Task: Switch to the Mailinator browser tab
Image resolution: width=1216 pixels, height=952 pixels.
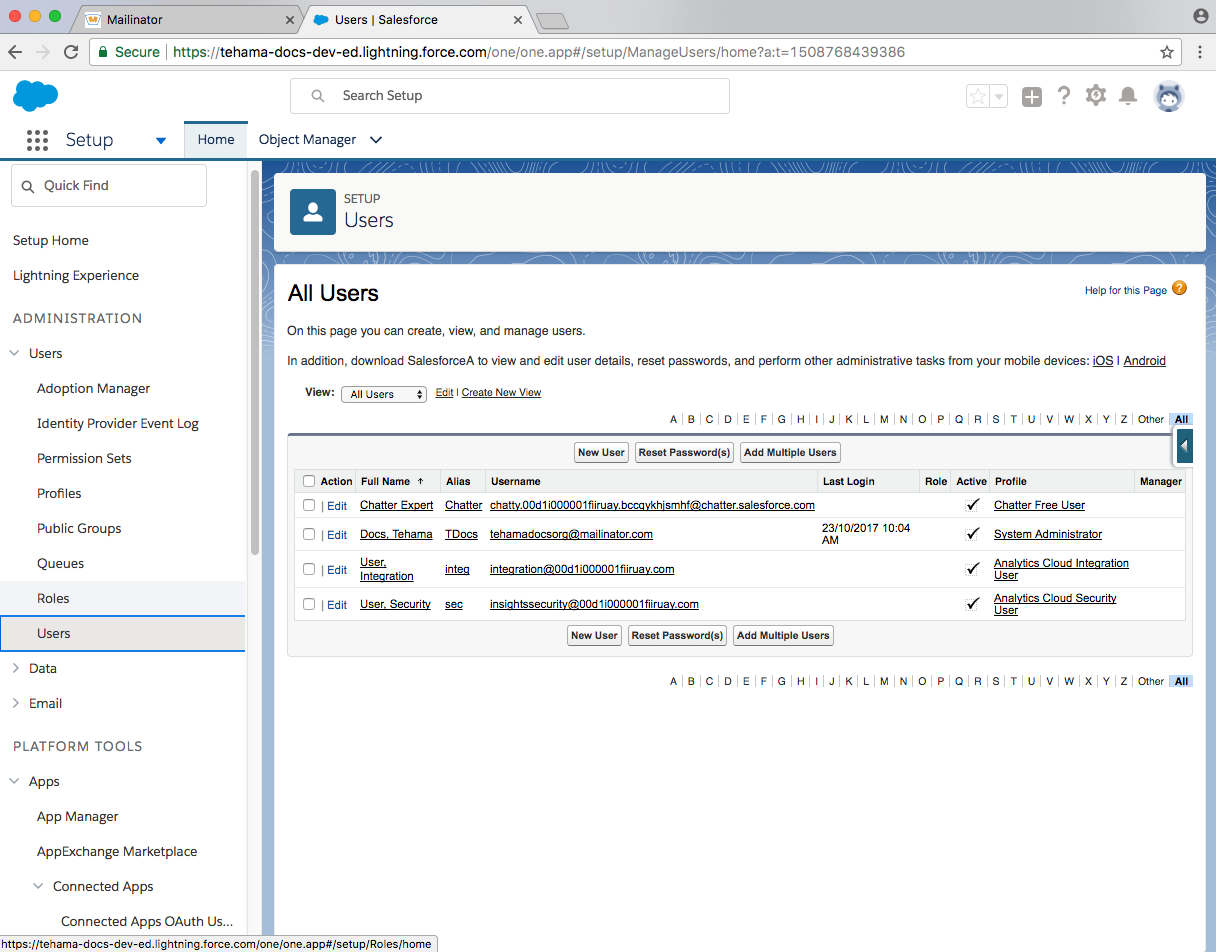Action: [188, 19]
